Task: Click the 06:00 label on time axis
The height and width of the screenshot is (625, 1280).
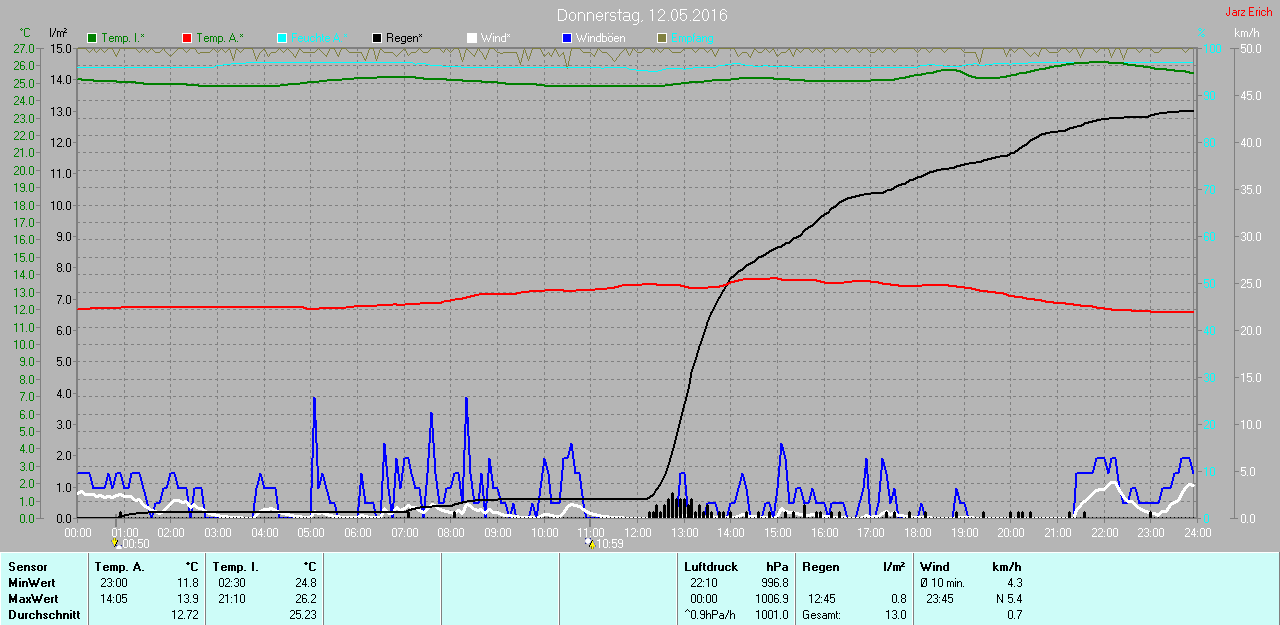Action: [358, 533]
